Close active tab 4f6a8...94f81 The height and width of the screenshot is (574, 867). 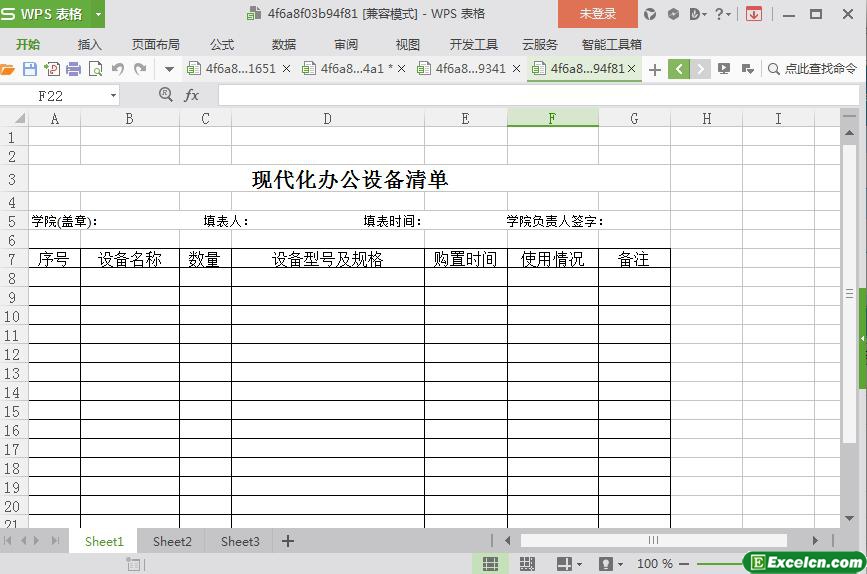click(x=631, y=69)
